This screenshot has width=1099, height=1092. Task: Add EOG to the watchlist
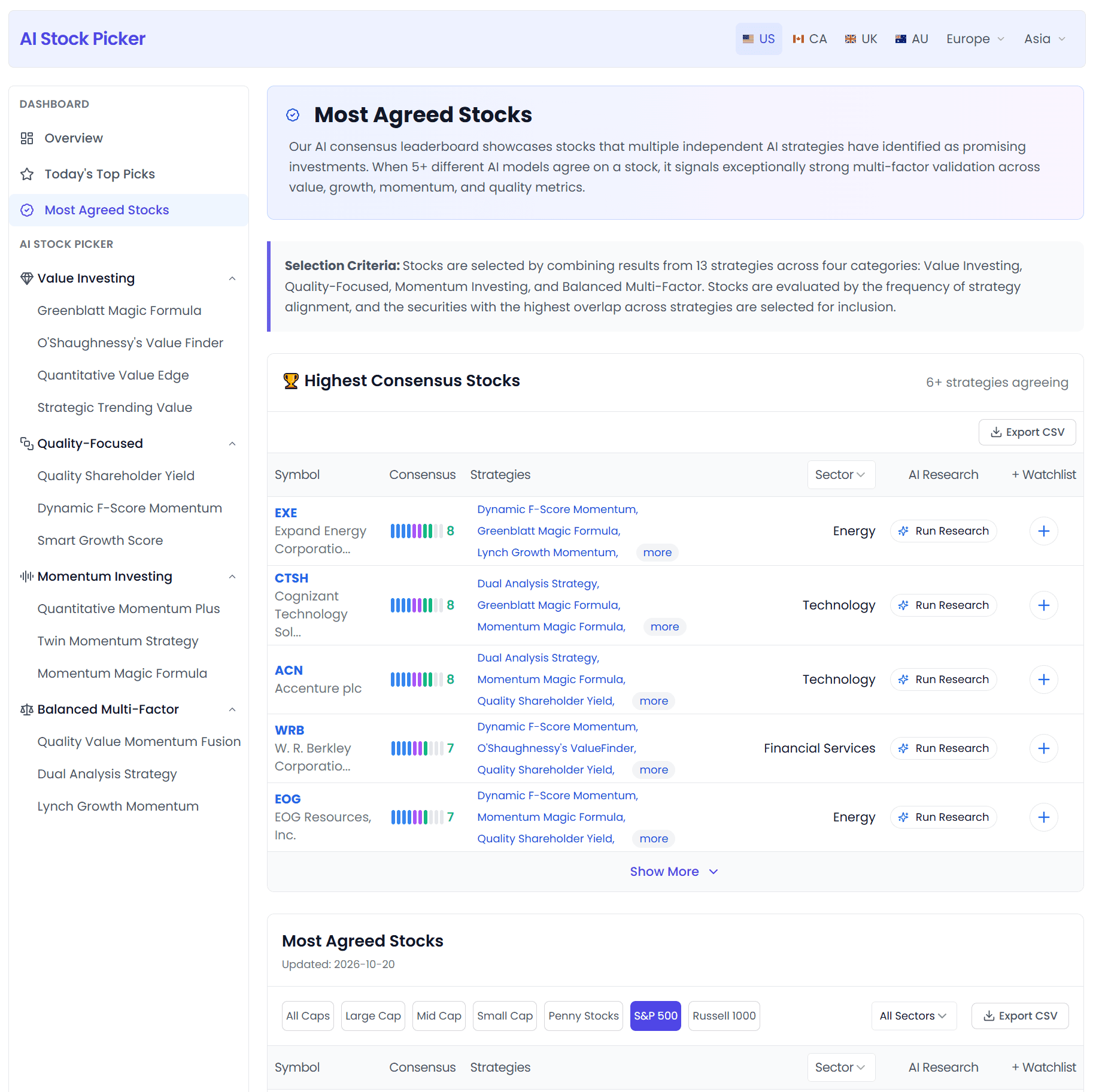tap(1043, 817)
